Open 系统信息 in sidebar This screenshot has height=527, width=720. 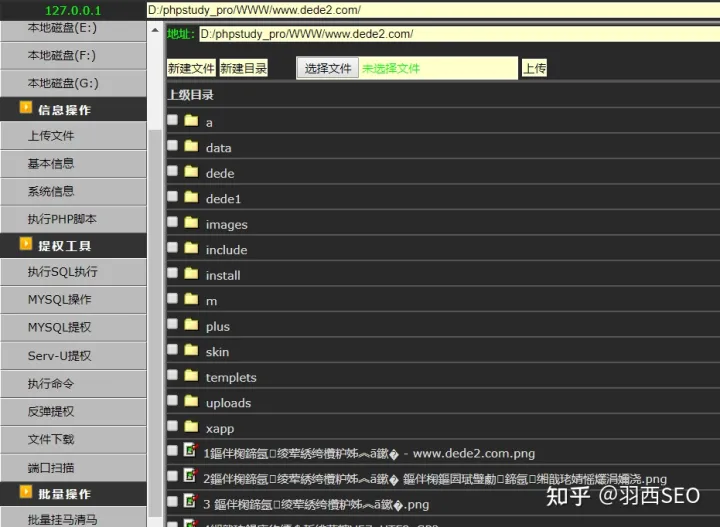[x=73, y=191]
